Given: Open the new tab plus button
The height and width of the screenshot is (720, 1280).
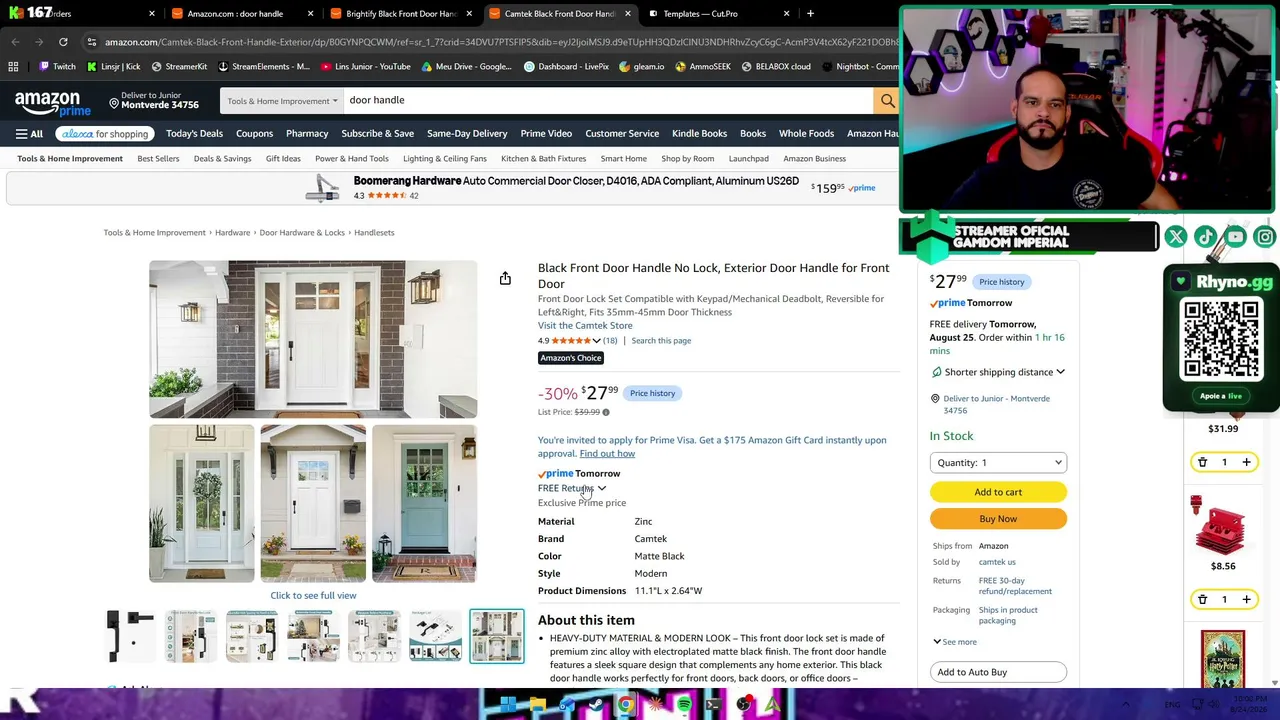Looking at the screenshot, I should click(x=810, y=14).
